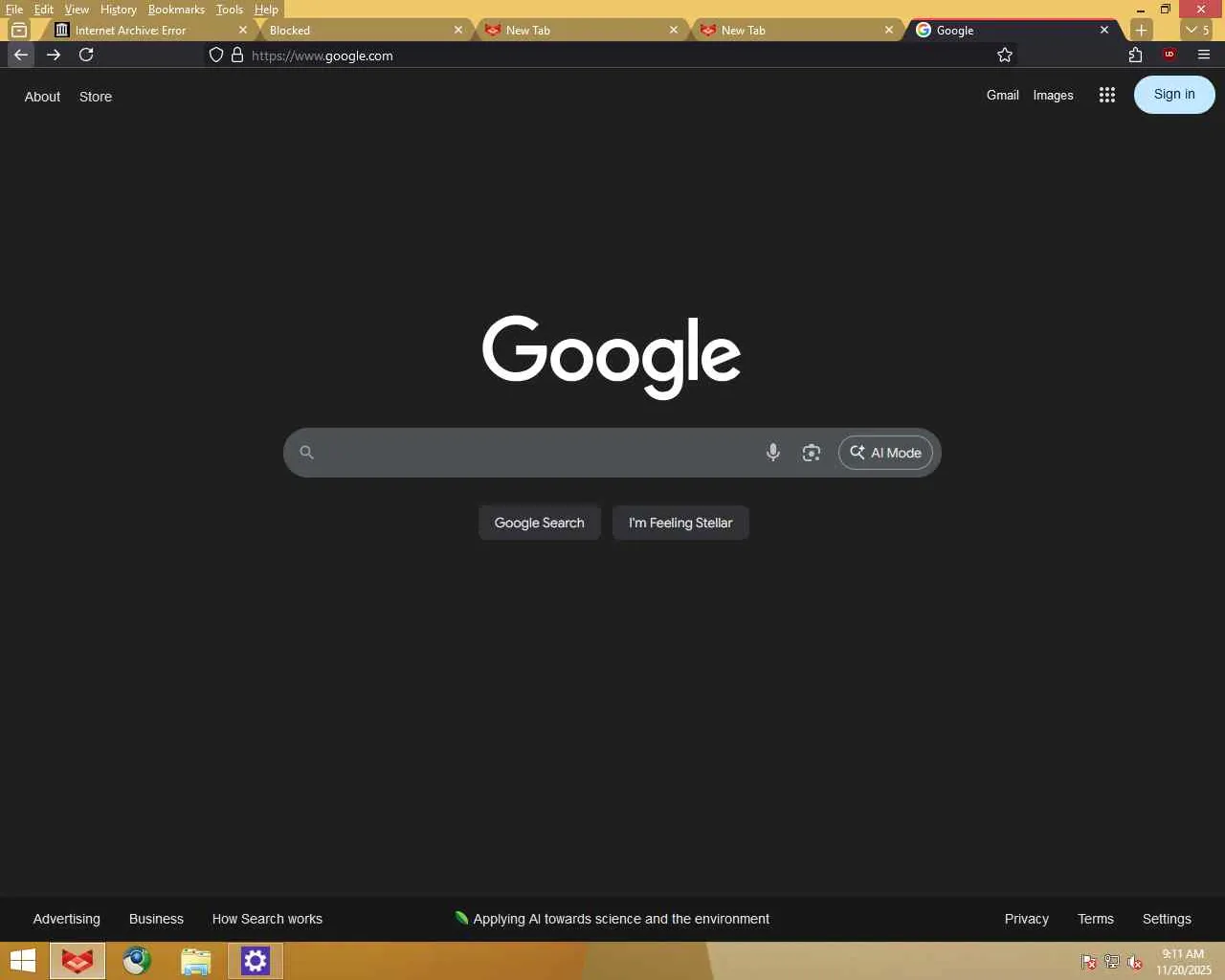The height and width of the screenshot is (980, 1225).
Task: Open the Bookmarks menu
Action: (x=176, y=10)
